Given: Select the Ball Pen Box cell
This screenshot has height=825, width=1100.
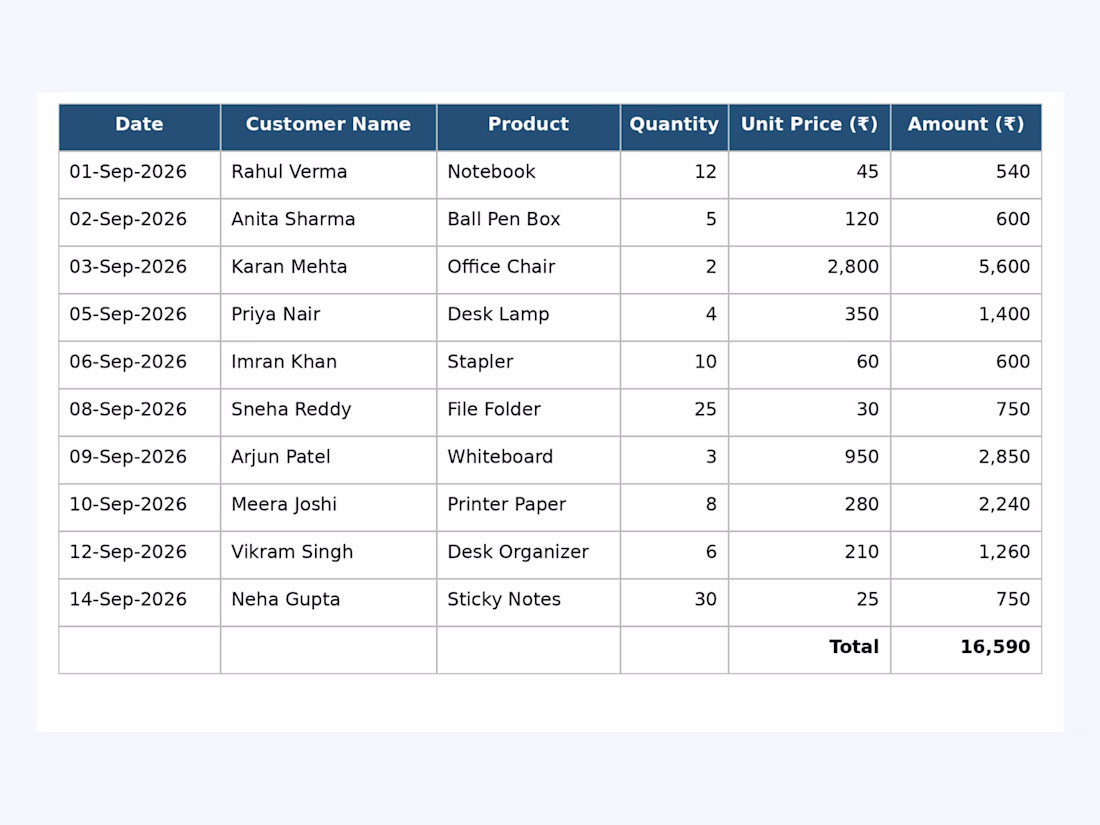Looking at the screenshot, I should point(528,222).
